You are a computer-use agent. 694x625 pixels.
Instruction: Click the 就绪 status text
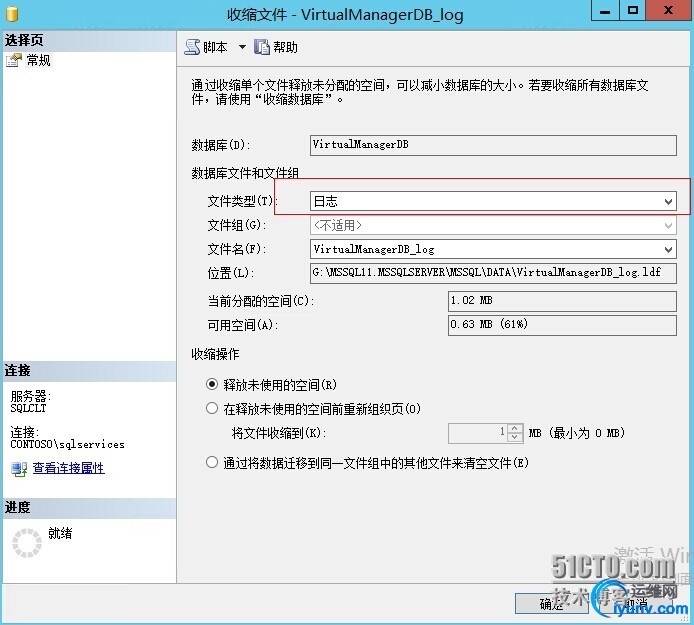pyautogui.click(x=60, y=533)
